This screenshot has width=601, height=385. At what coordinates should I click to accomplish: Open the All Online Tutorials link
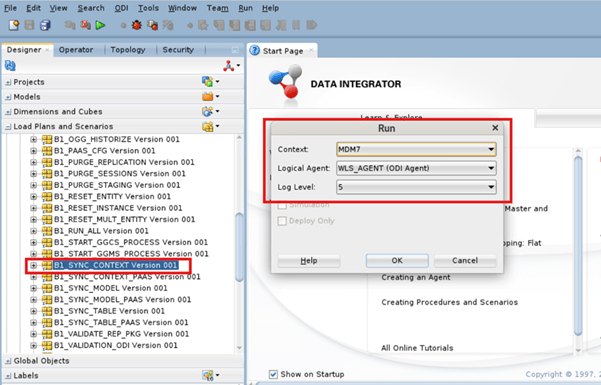click(417, 348)
